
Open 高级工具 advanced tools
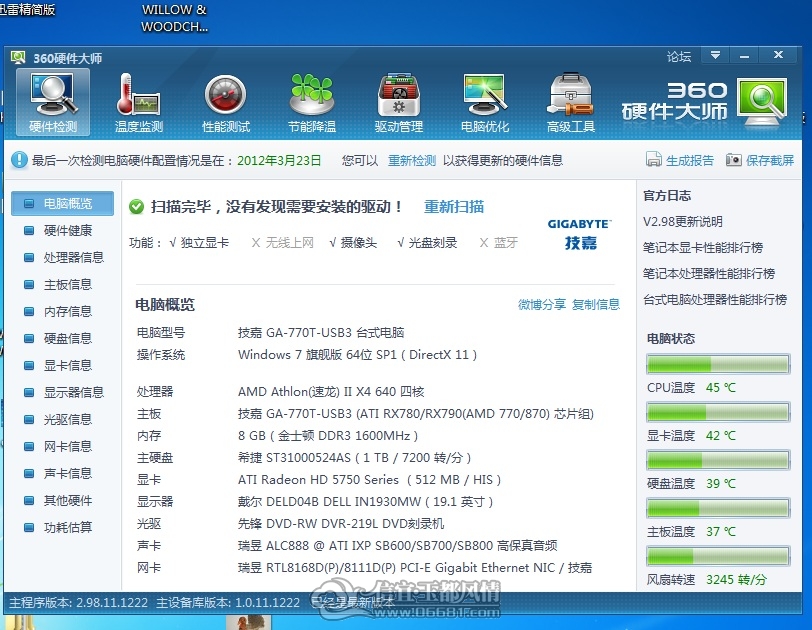pyautogui.click(x=571, y=102)
